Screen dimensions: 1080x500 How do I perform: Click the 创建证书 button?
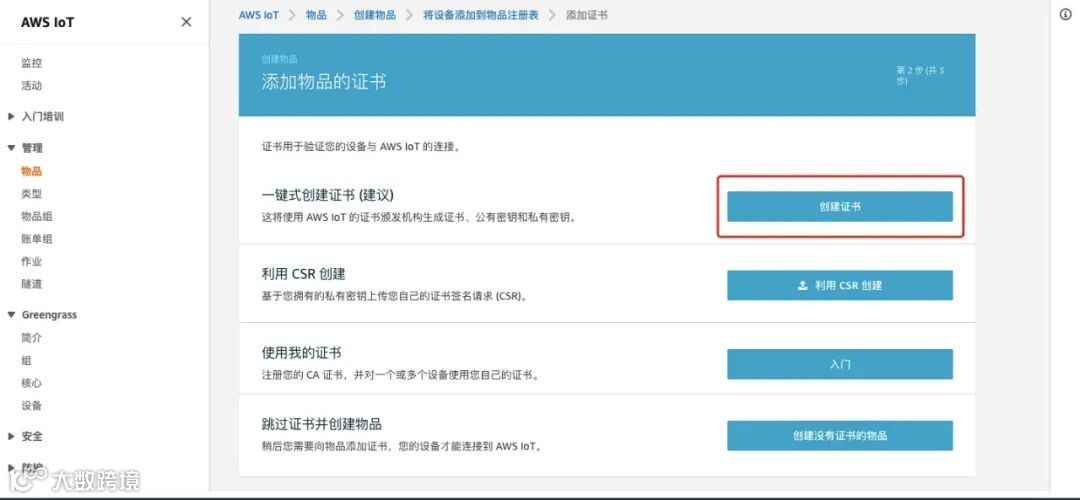click(840, 207)
